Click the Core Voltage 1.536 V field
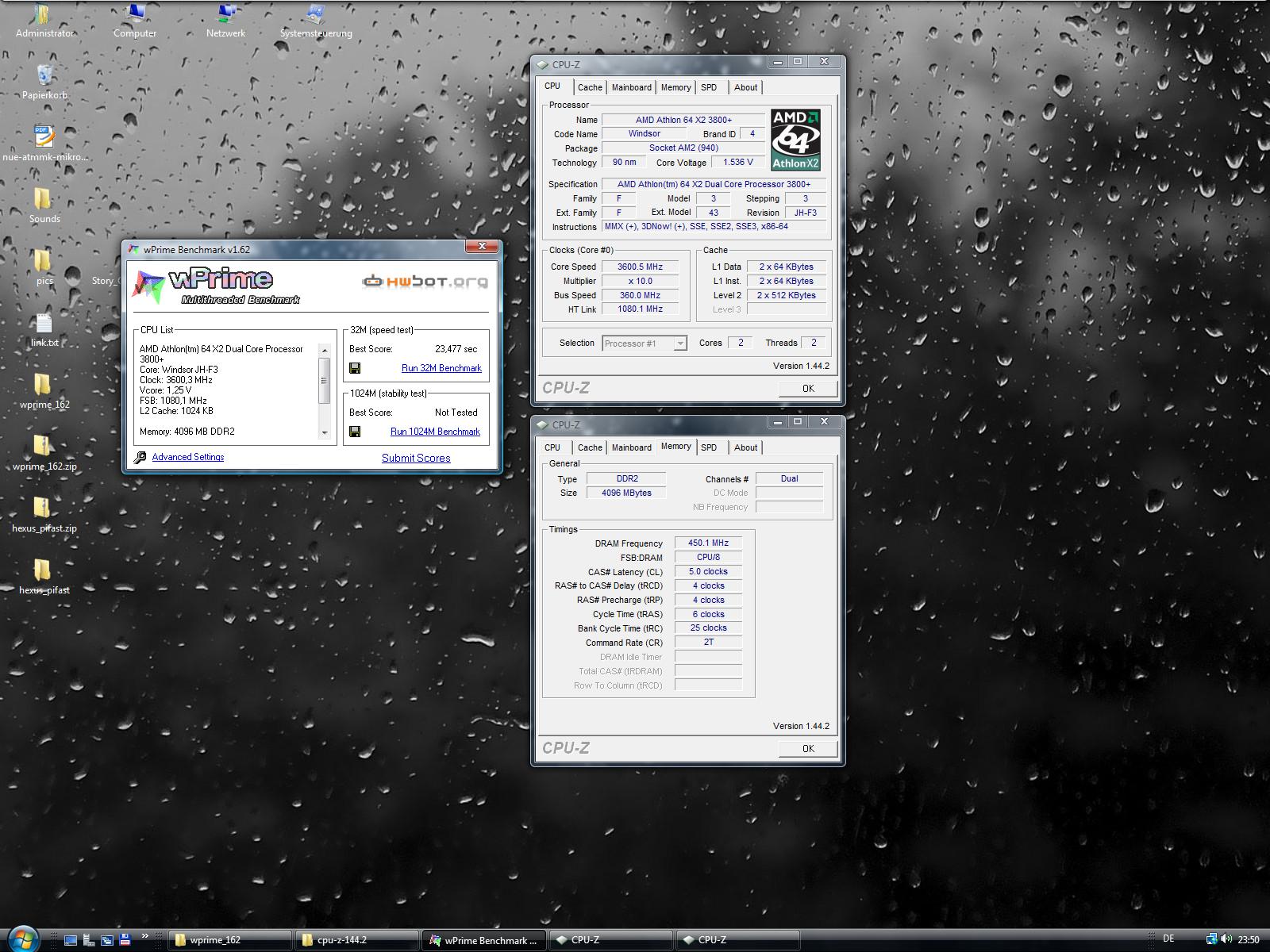Viewport: 1270px width, 952px height. click(x=738, y=162)
